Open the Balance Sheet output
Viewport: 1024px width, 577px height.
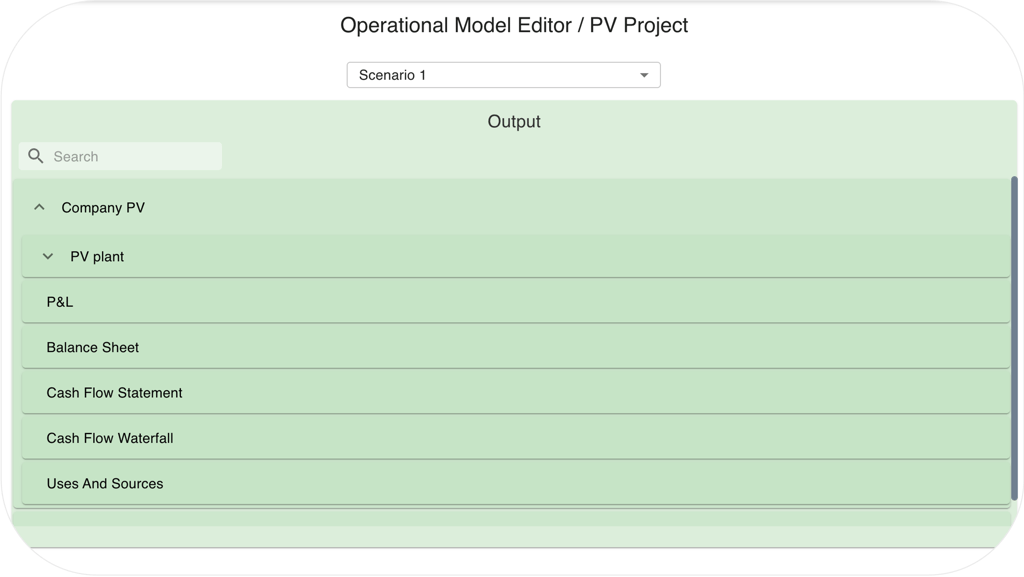[93, 347]
